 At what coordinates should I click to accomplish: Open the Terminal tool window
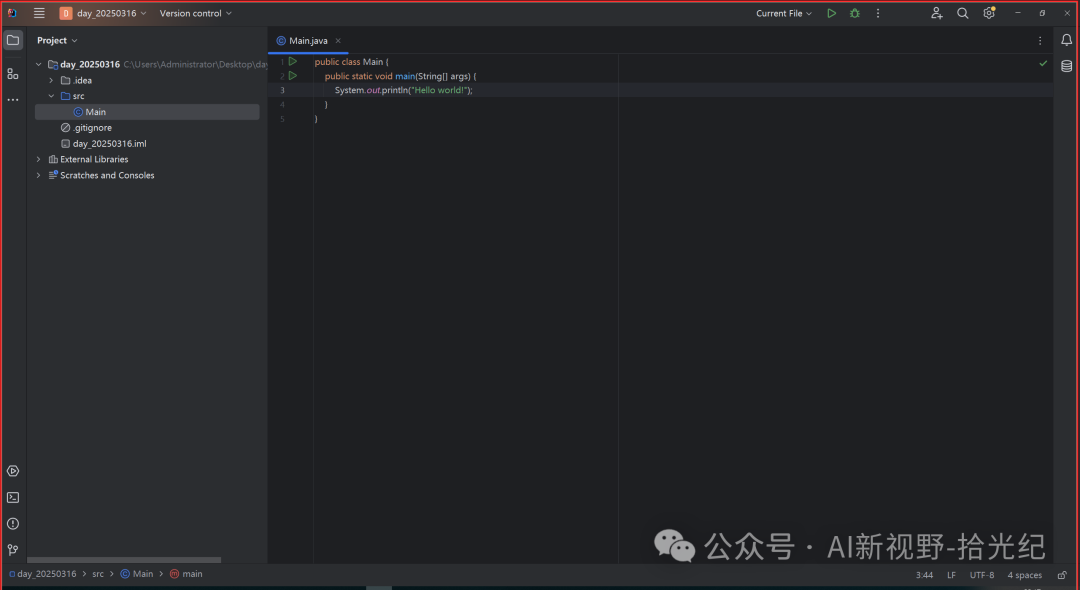click(x=13, y=497)
